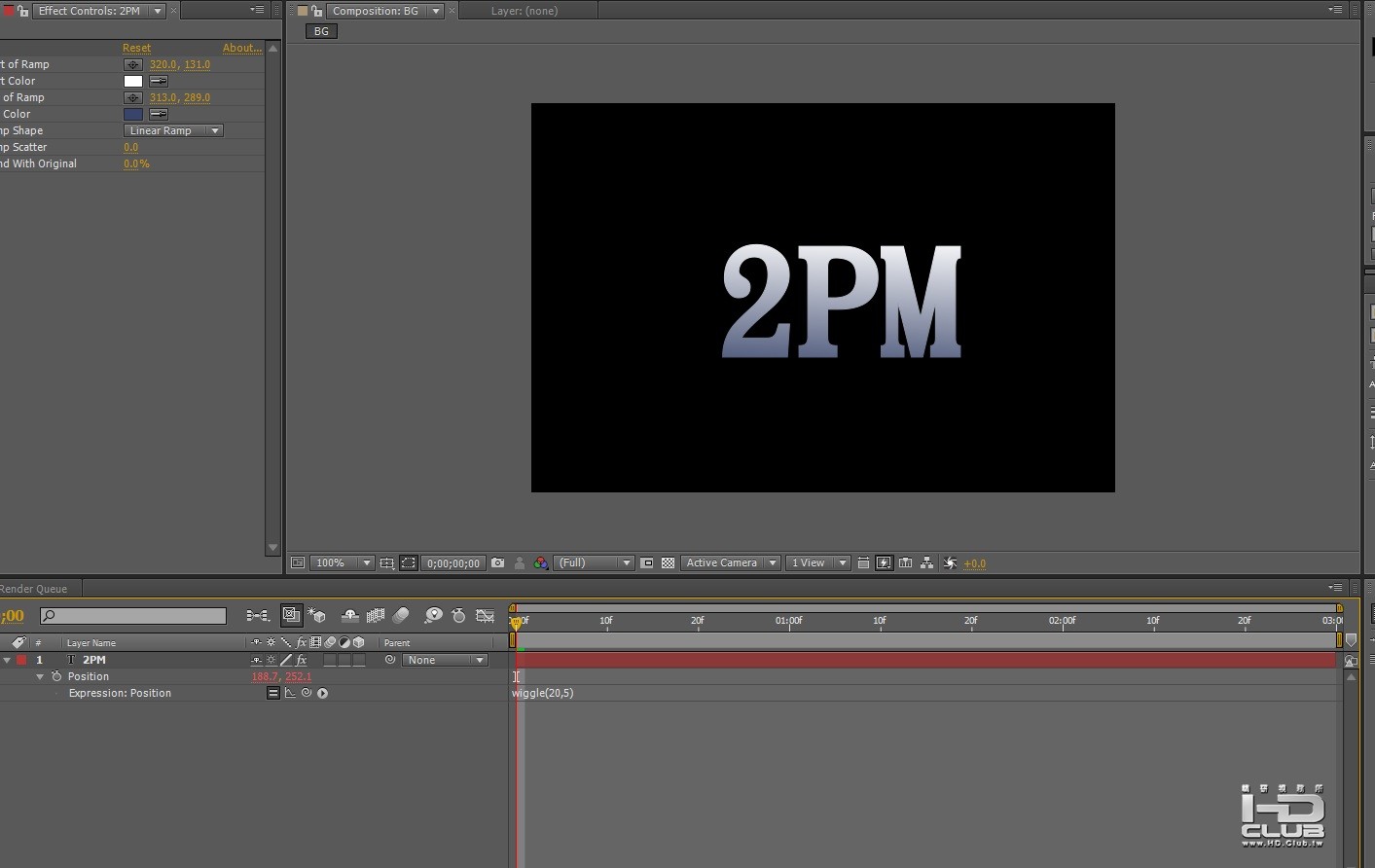1375x868 pixels.
Task: Click the Live Update button in timeline
Action: click(x=291, y=615)
